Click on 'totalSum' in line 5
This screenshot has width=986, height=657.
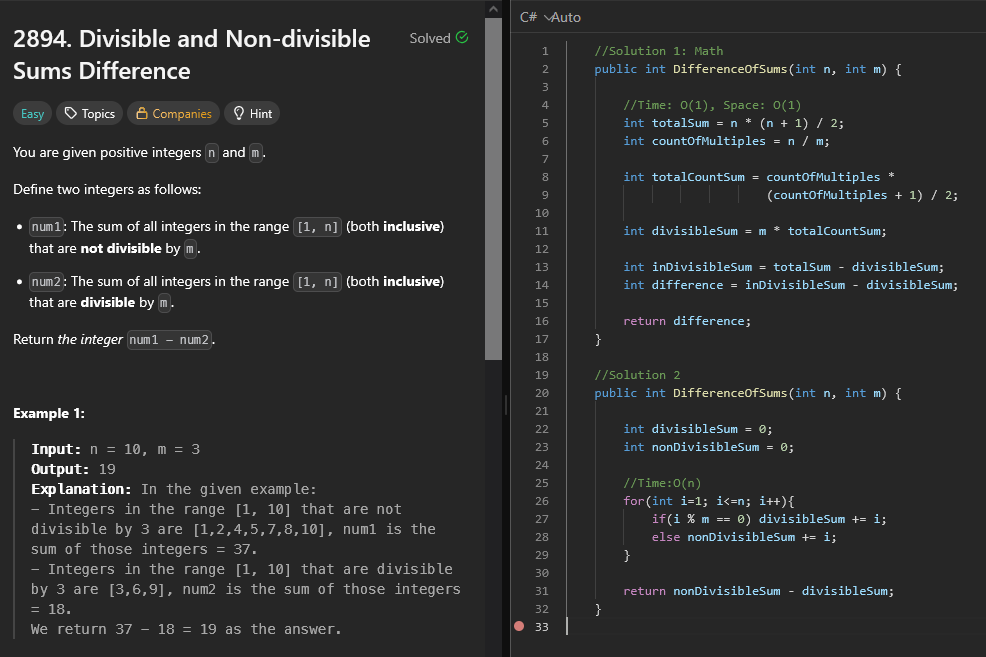(680, 123)
